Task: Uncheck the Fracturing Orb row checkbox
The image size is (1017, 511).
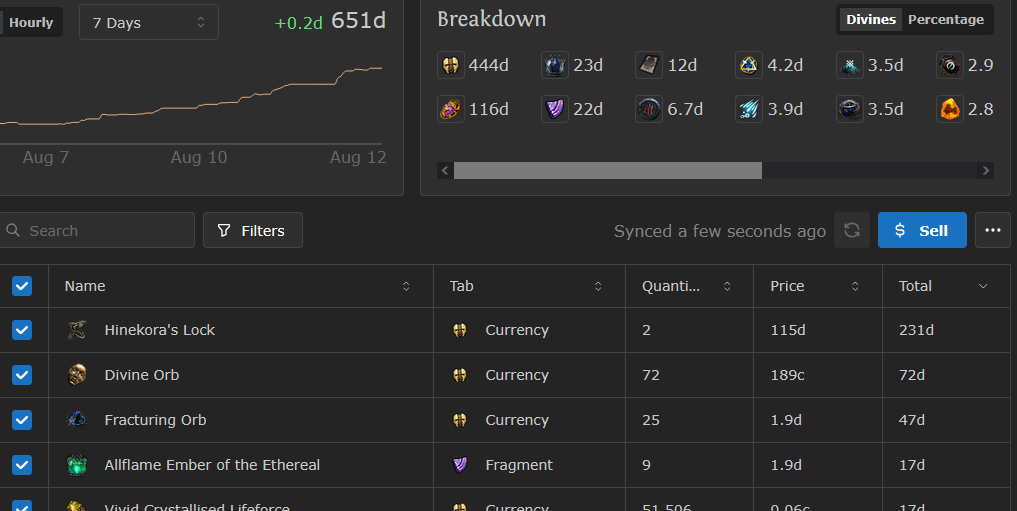Action: point(22,420)
